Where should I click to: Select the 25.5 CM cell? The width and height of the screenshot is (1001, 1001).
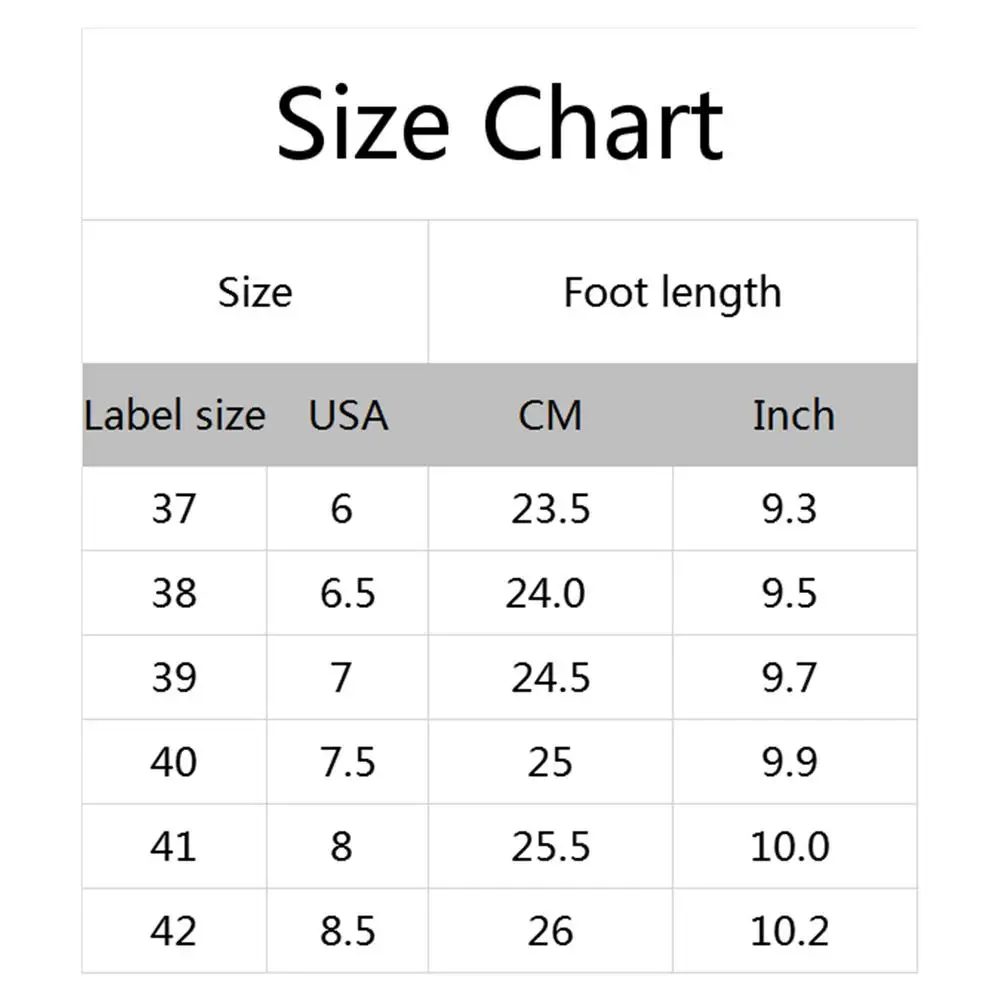[x=550, y=847]
